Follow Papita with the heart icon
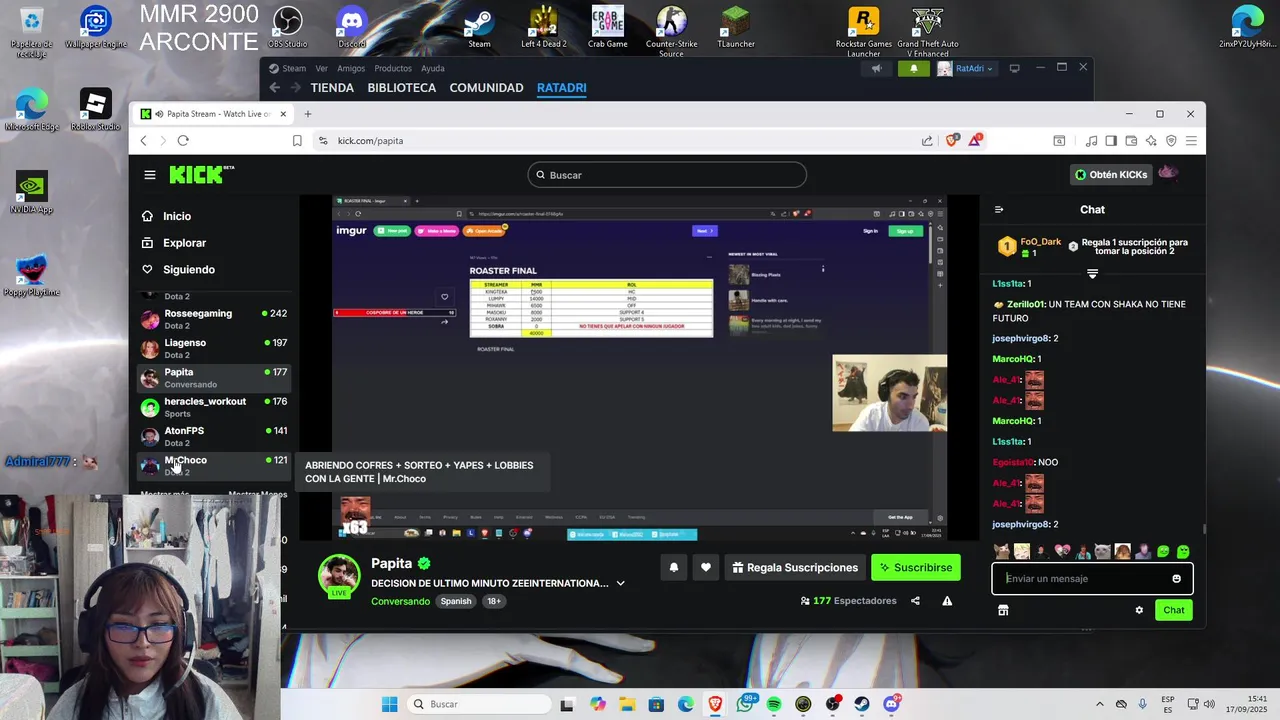Screen dimensions: 1280x720 pos(705,568)
